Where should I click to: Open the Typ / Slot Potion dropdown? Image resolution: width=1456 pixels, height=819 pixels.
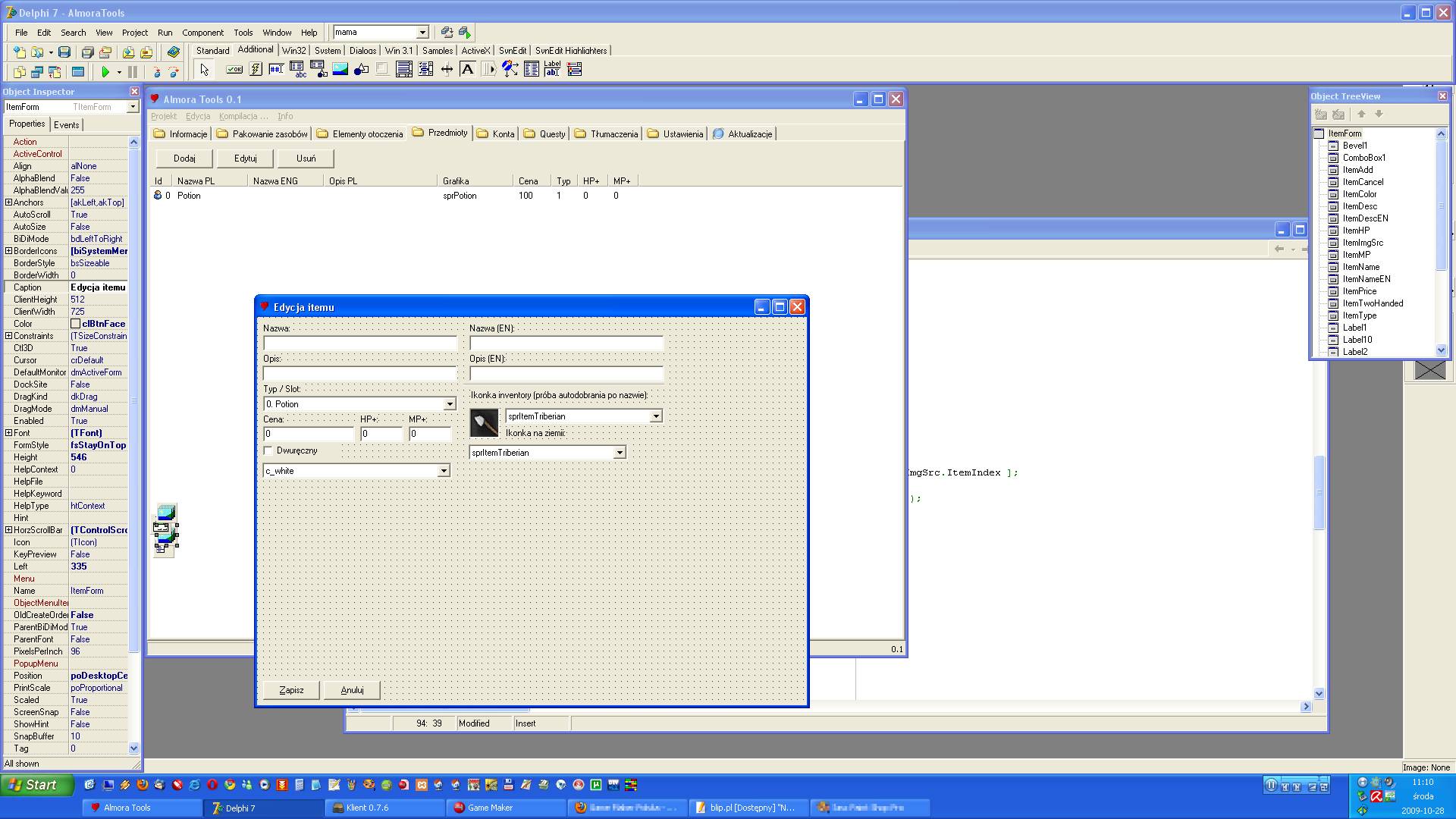(449, 404)
